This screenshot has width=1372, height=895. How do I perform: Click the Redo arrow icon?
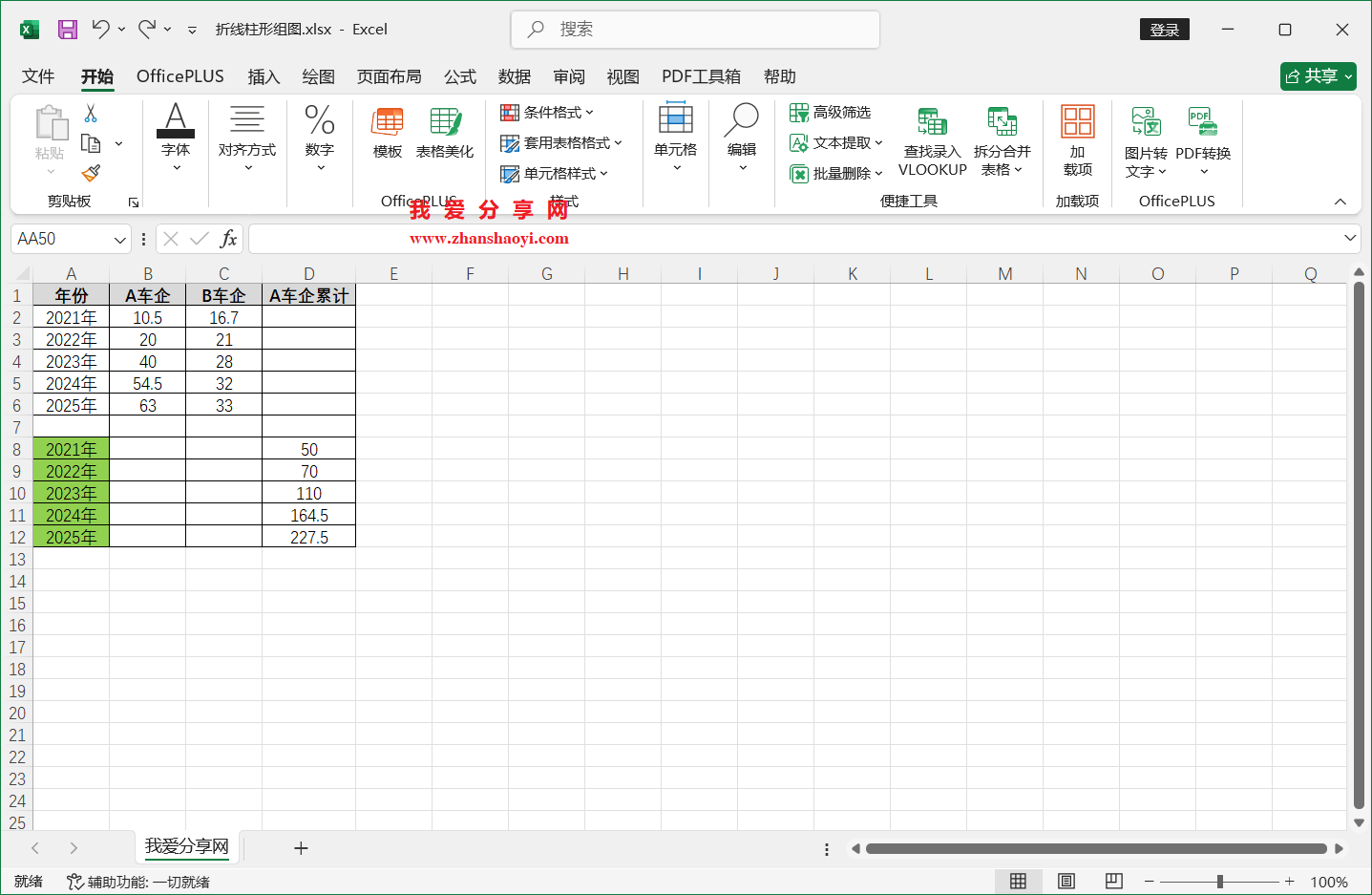tap(146, 29)
